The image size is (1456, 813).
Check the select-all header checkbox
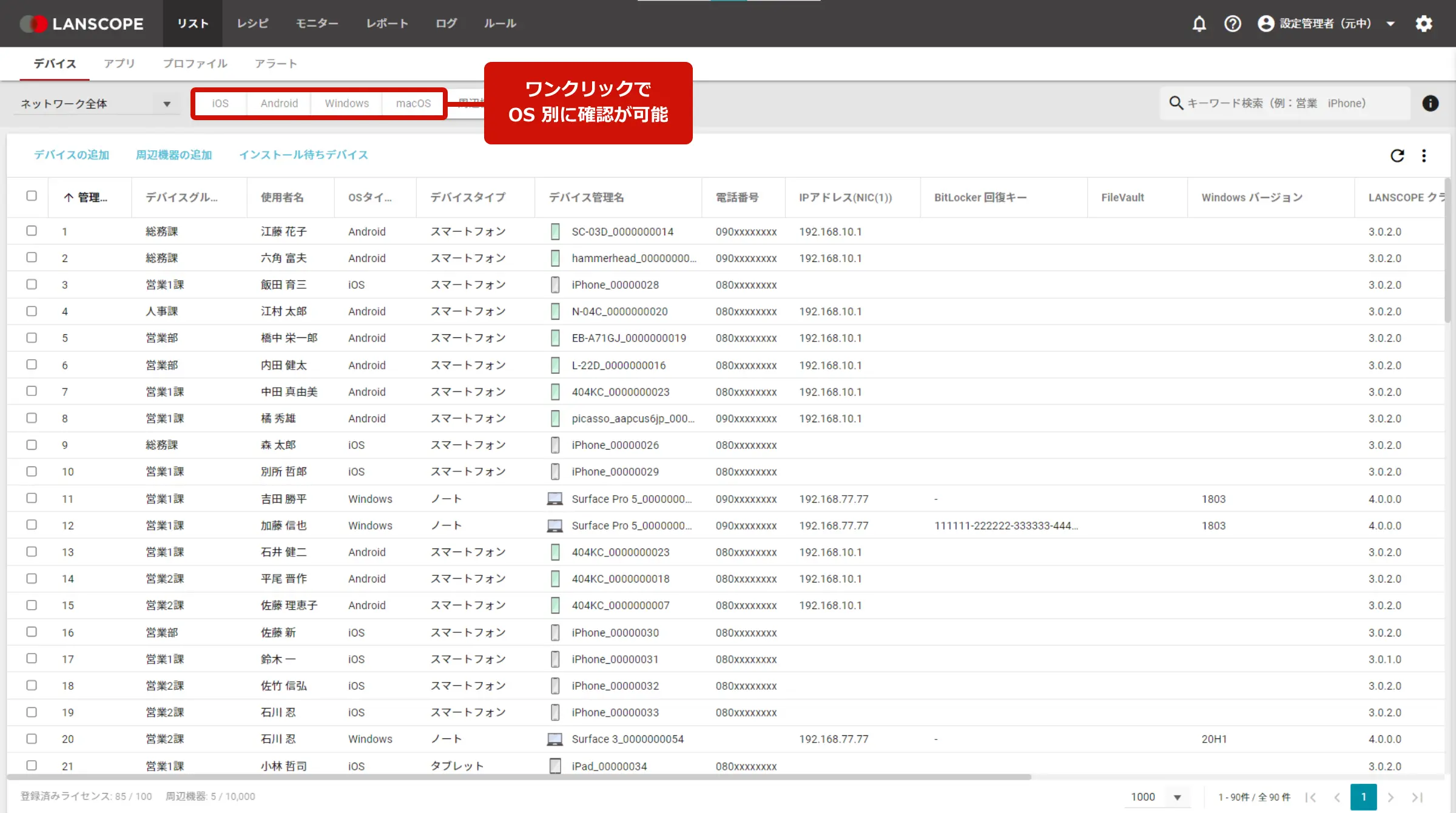pyautogui.click(x=32, y=196)
